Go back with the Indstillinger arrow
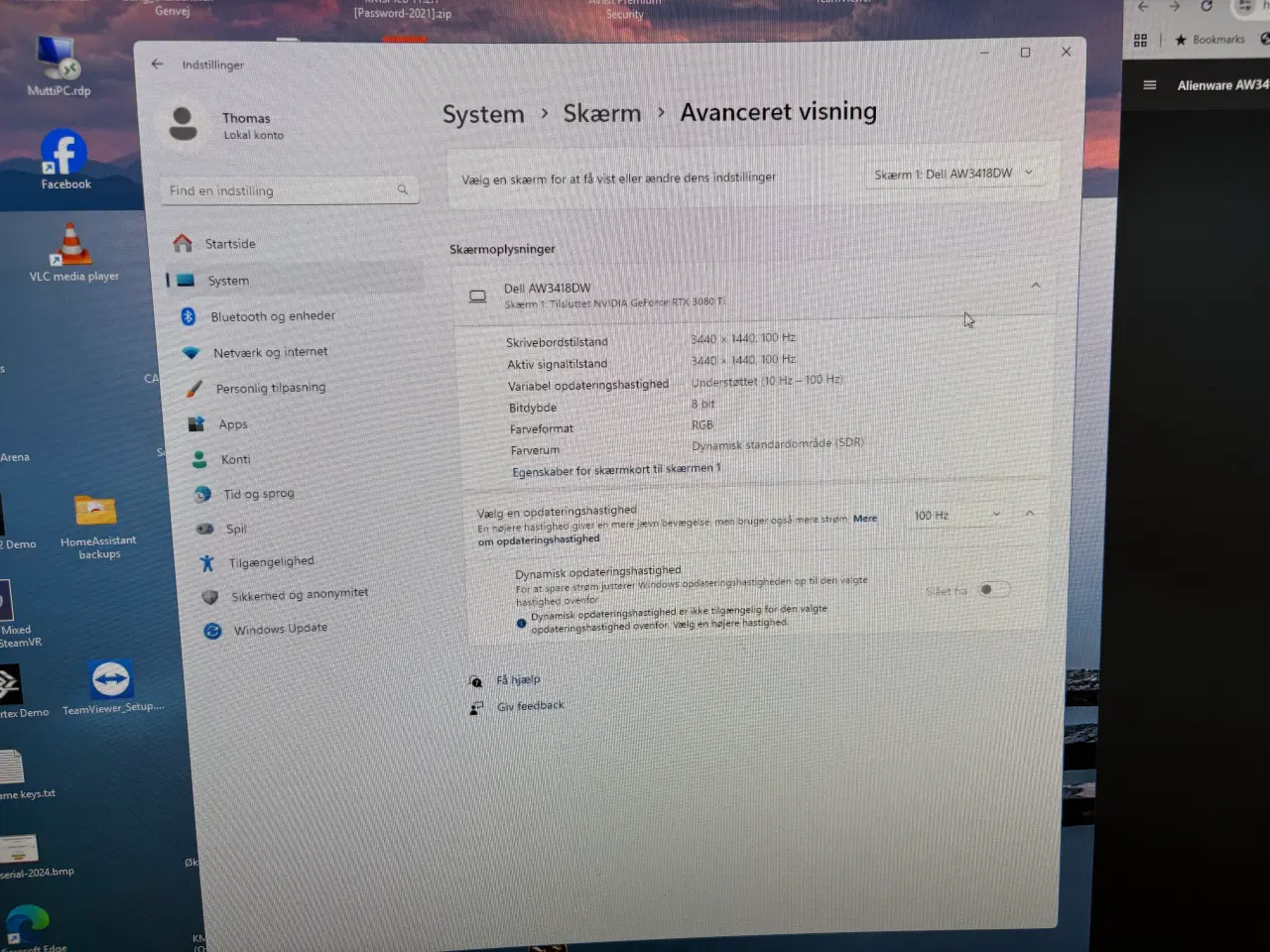The image size is (1270, 952). click(x=157, y=63)
